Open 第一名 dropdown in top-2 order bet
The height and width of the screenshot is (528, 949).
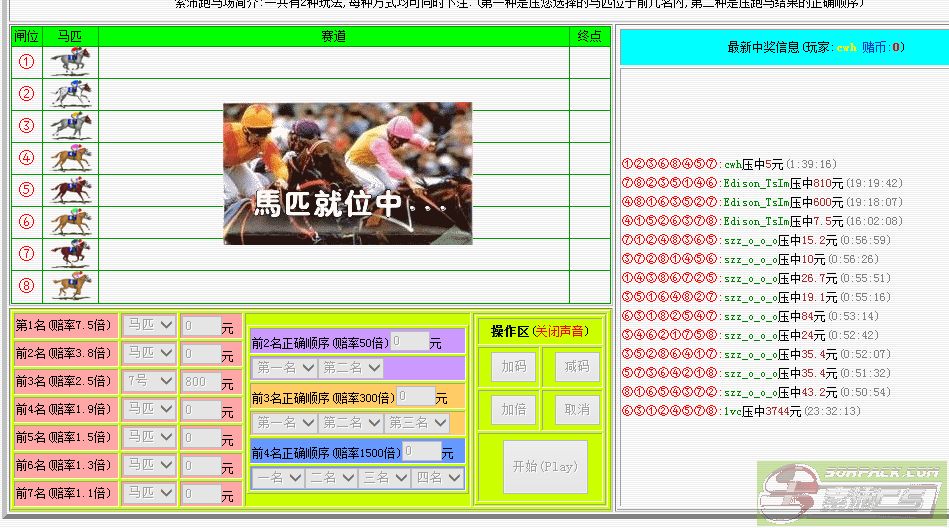coord(285,368)
